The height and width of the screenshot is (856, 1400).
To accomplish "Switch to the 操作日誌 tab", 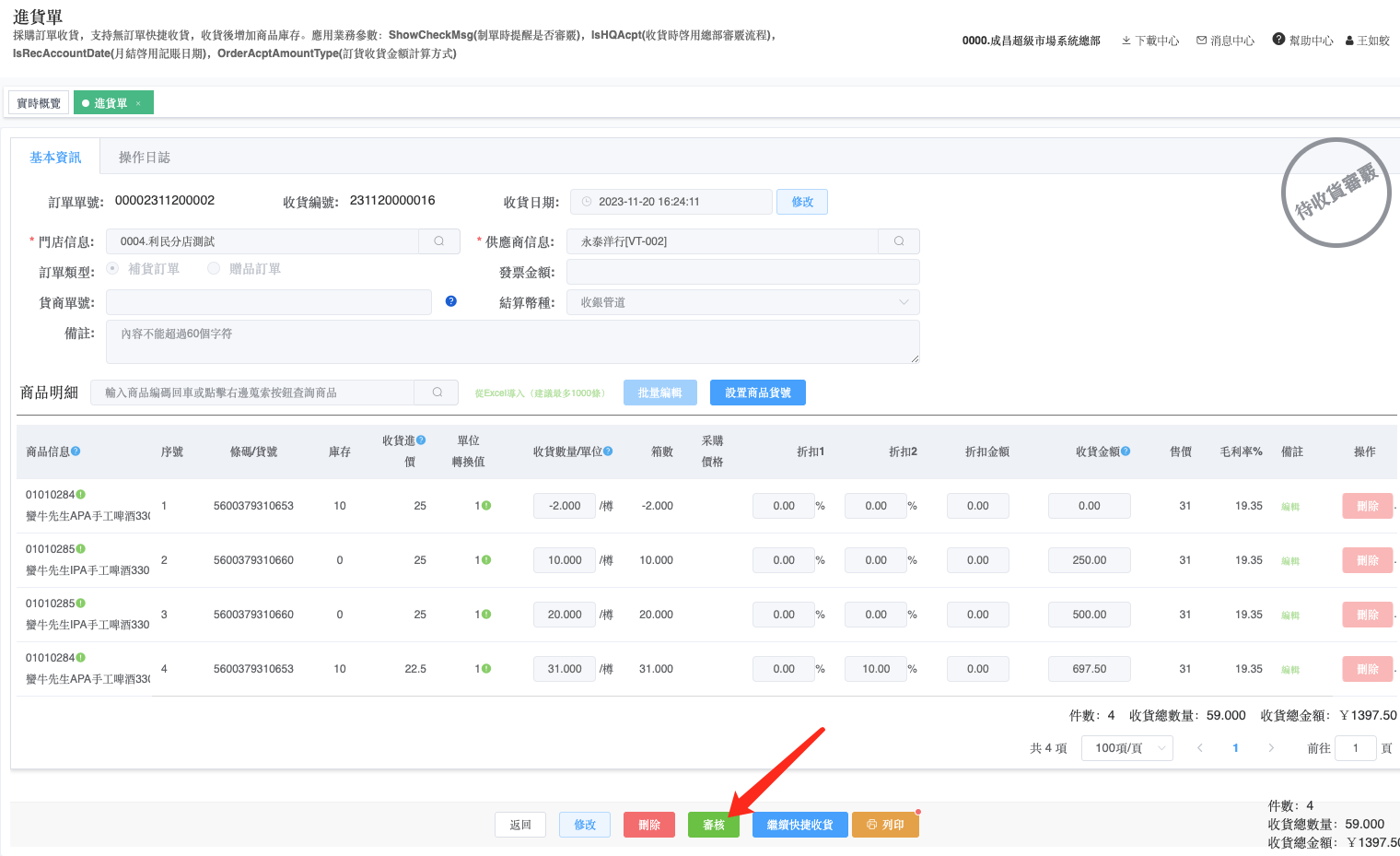I will (x=145, y=158).
